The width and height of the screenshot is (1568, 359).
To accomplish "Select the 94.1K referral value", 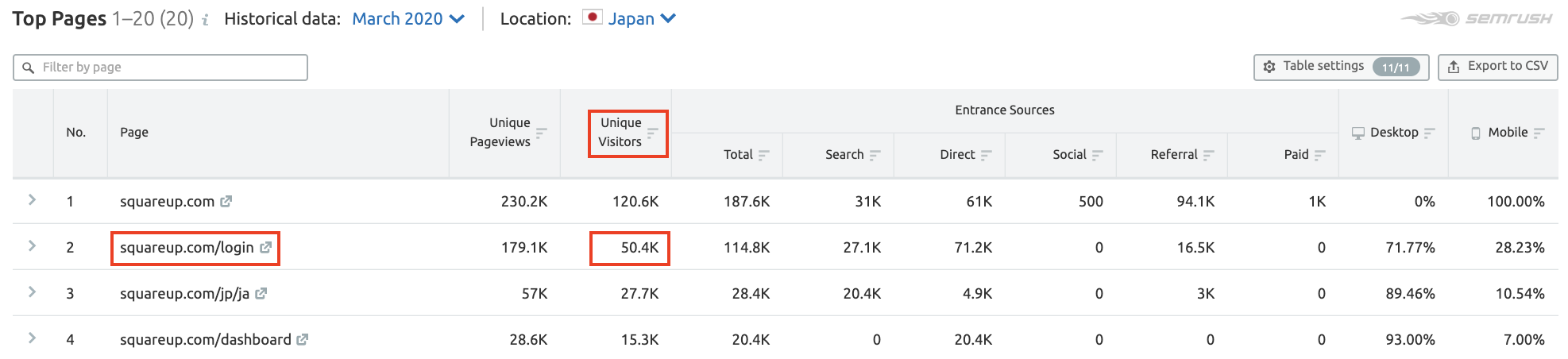I will click(1195, 202).
